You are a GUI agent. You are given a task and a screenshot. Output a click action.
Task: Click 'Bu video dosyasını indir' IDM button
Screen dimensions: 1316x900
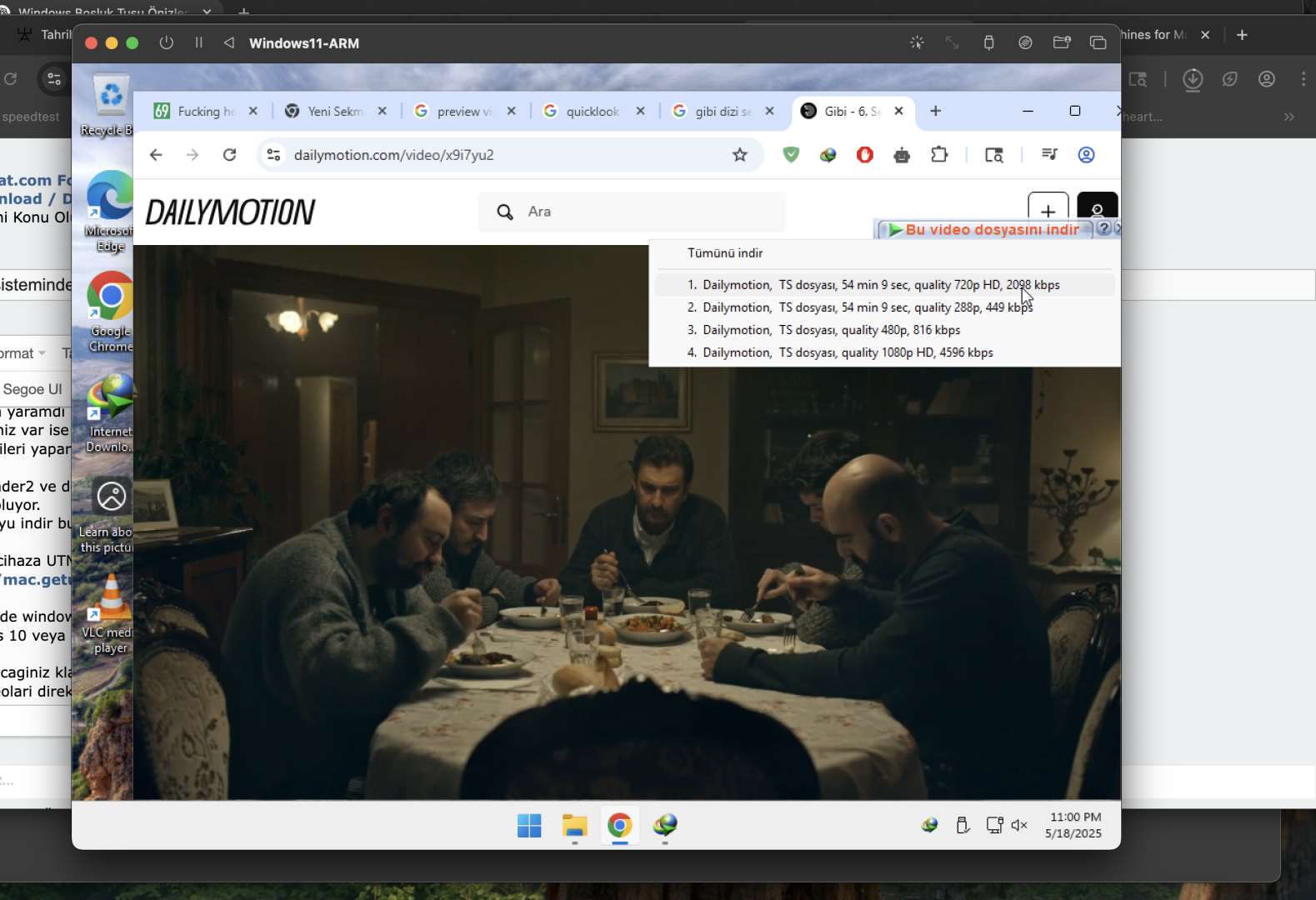point(983,229)
